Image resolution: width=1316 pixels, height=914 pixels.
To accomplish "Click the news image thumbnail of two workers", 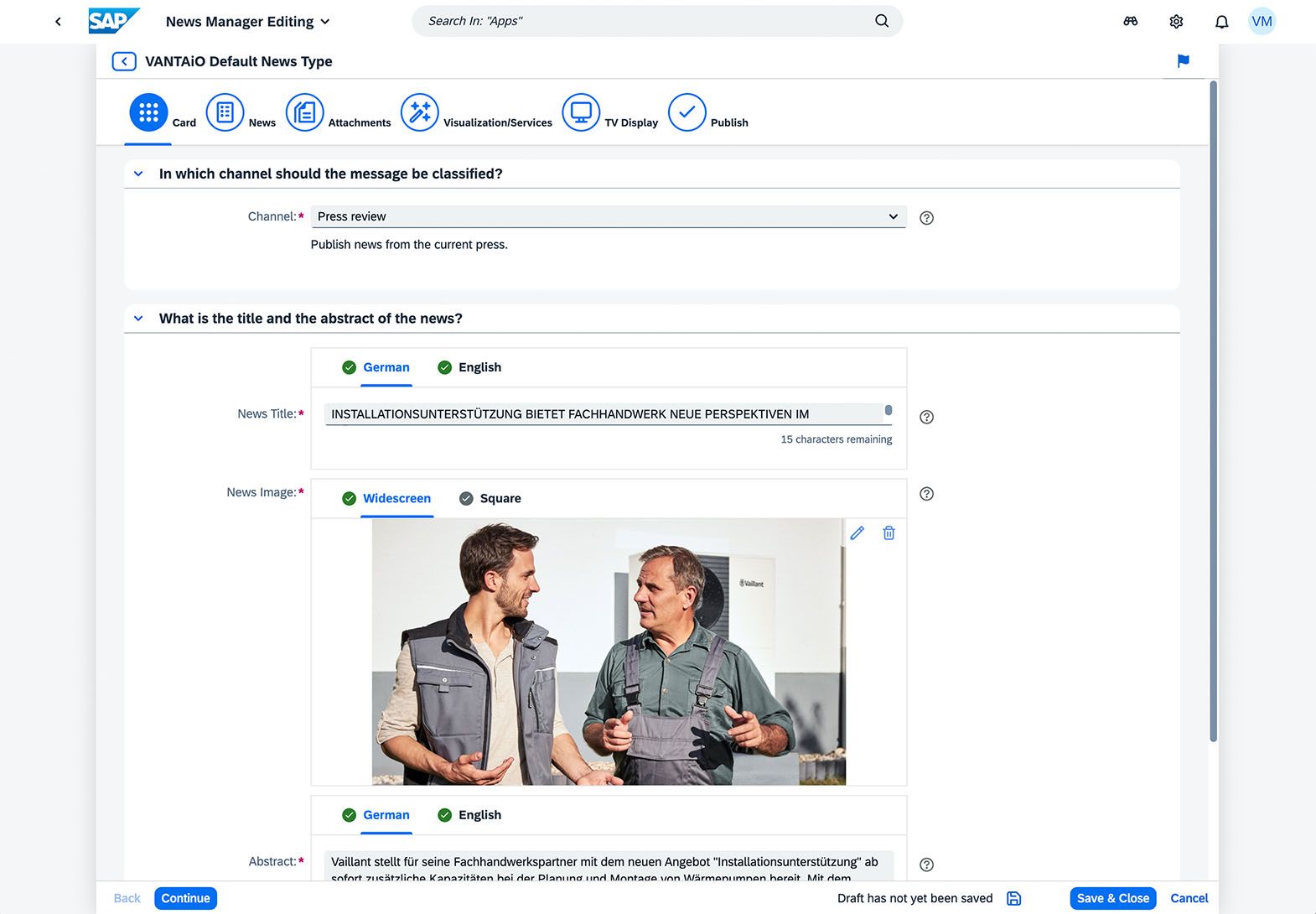I will [x=609, y=652].
